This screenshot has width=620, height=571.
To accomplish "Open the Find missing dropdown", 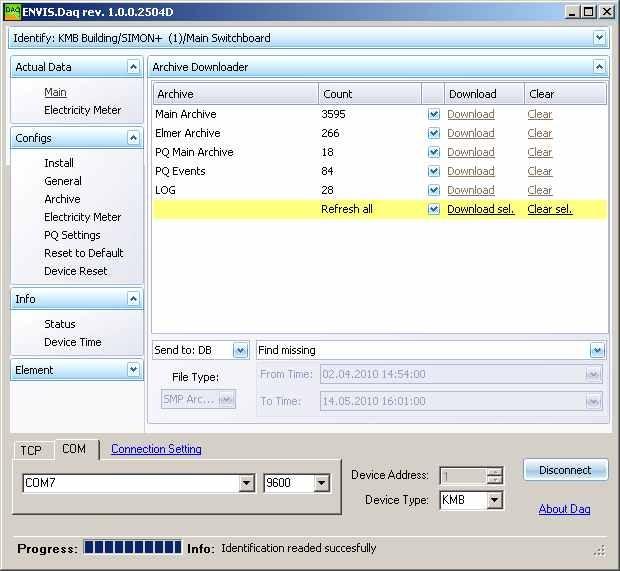I will (597, 350).
